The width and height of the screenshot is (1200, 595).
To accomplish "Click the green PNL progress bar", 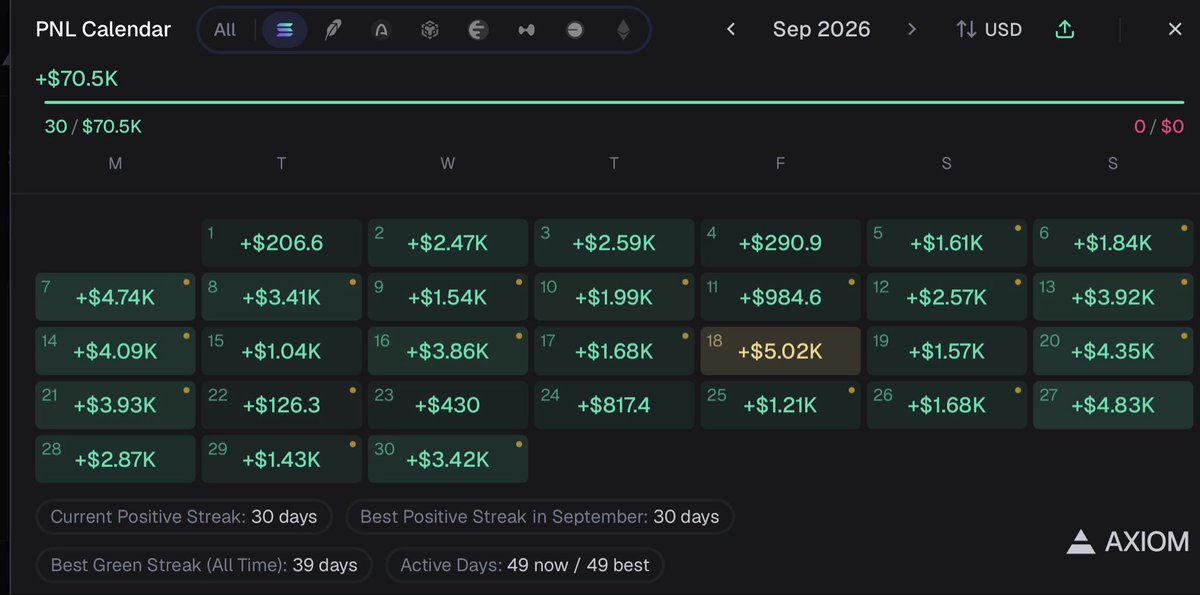I will (614, 102).
